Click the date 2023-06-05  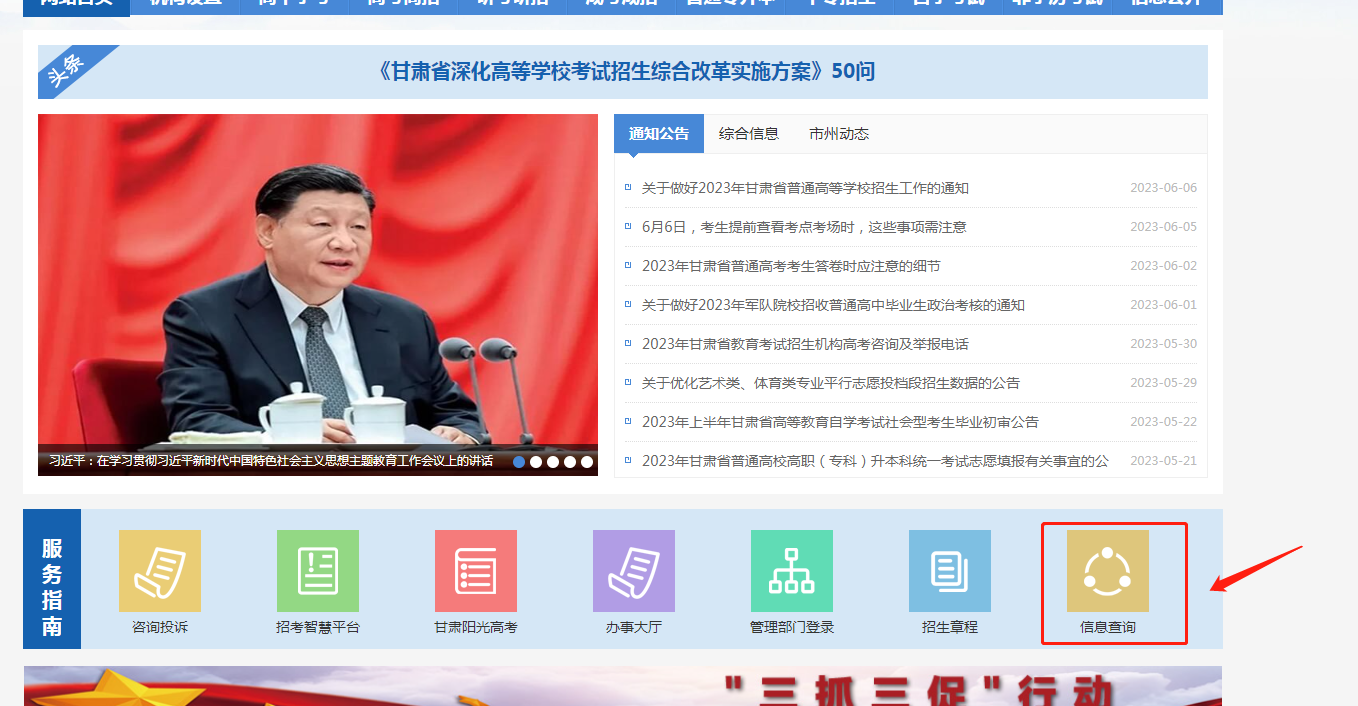(1163, 227)
